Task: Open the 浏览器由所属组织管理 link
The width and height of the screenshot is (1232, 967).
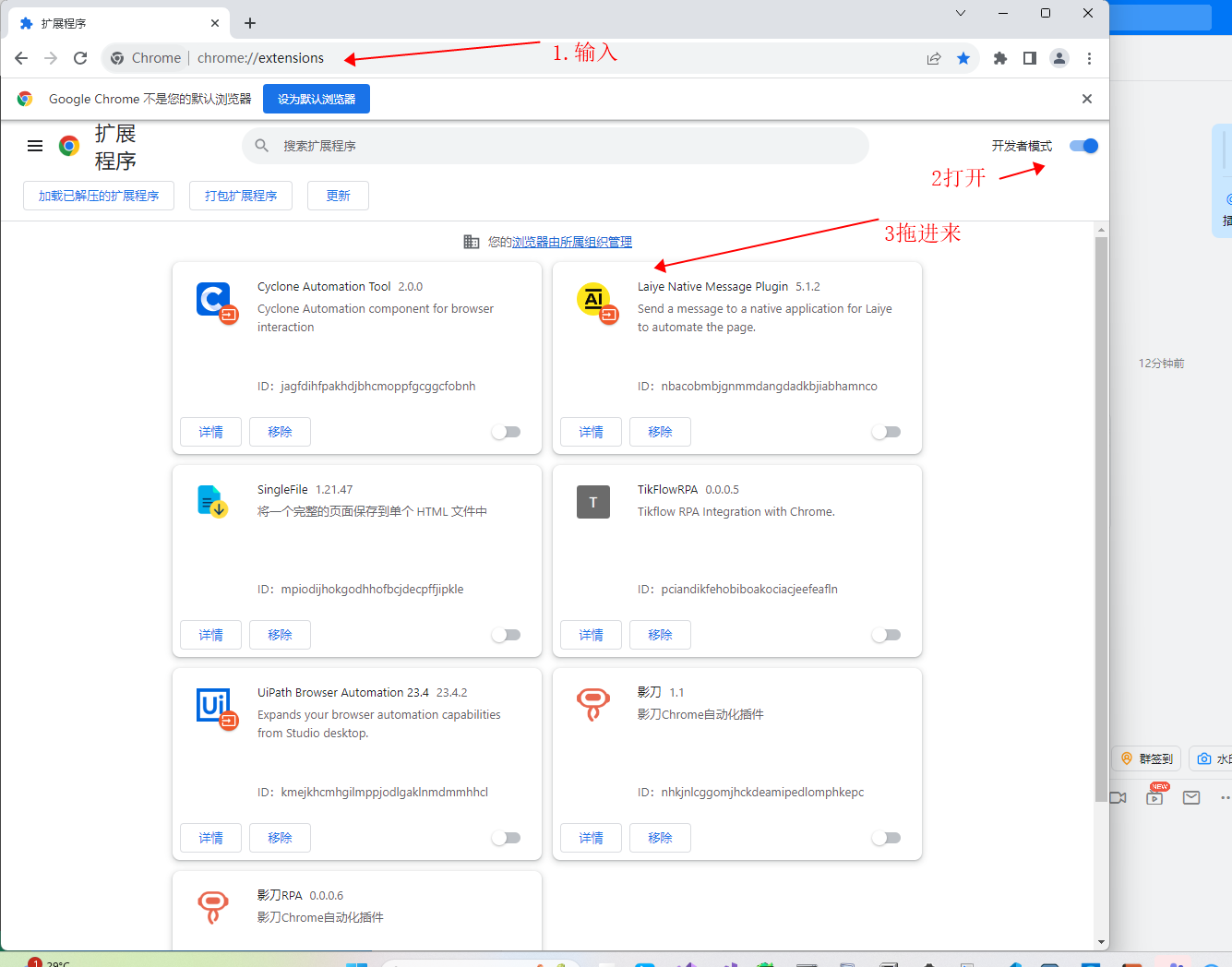Action: pyautogui.click(x=572, y=242)
